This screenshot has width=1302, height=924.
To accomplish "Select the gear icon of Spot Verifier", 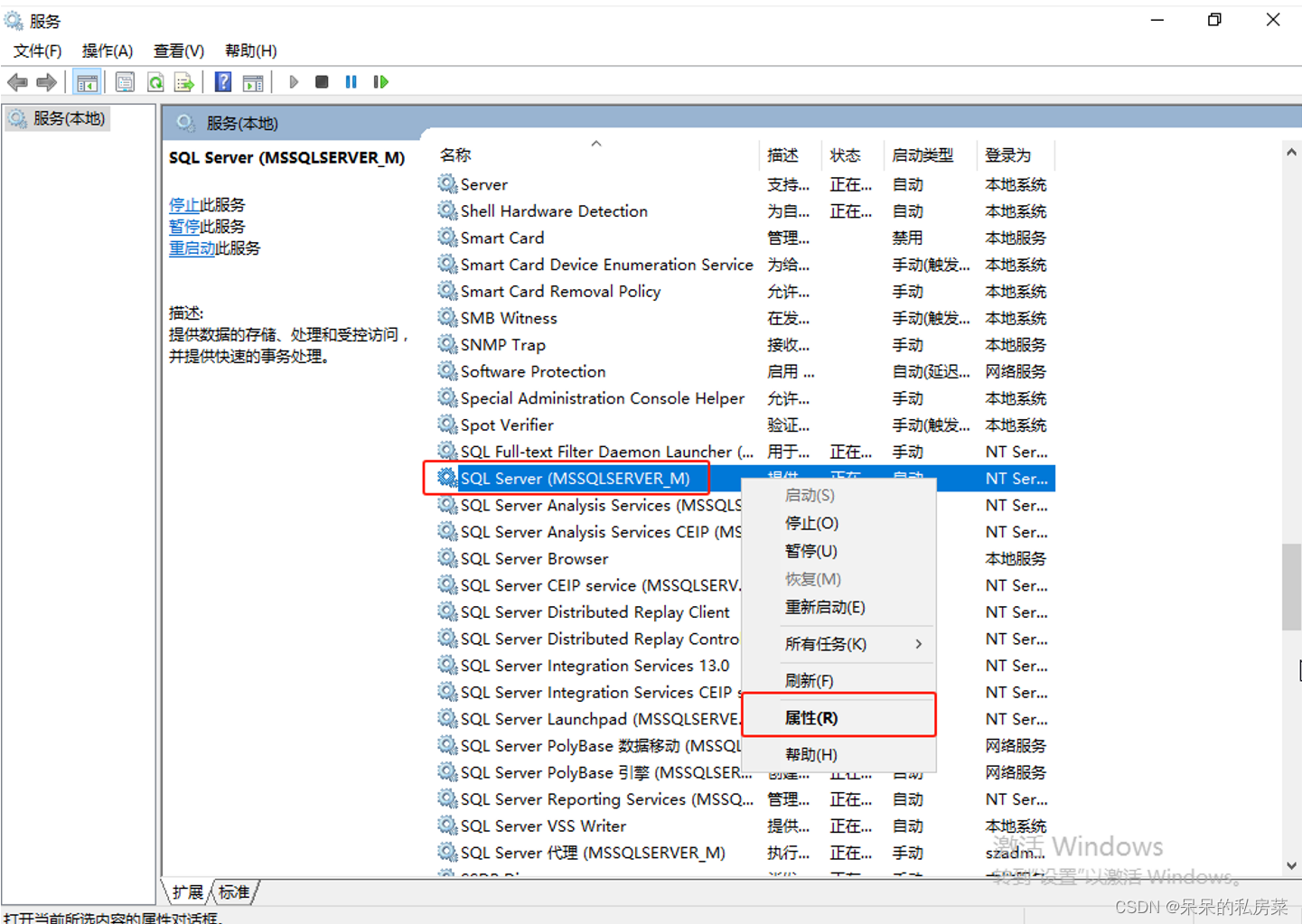I will pyautogui.click(x=447, y=425).
